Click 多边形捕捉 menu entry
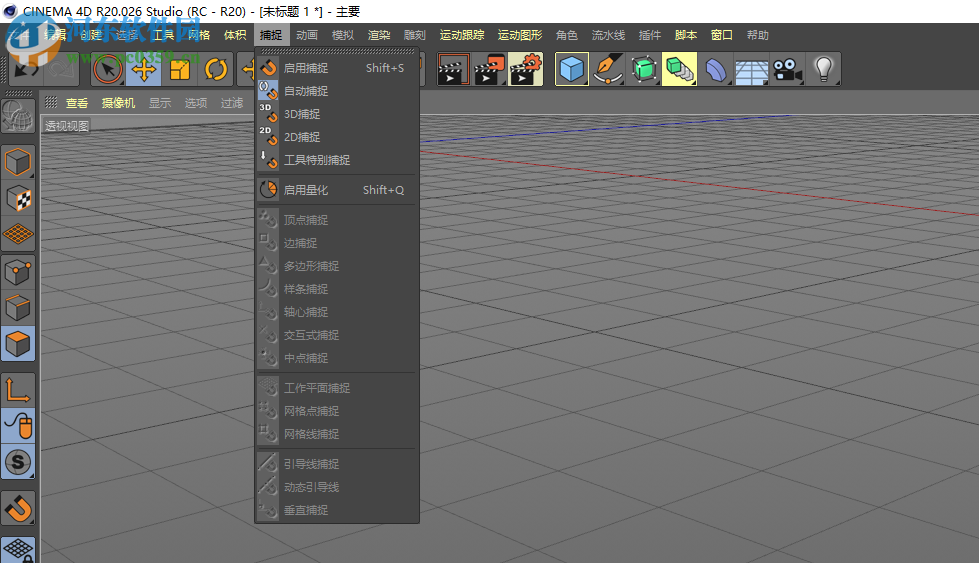979x563 pixels. pos(337,266)
